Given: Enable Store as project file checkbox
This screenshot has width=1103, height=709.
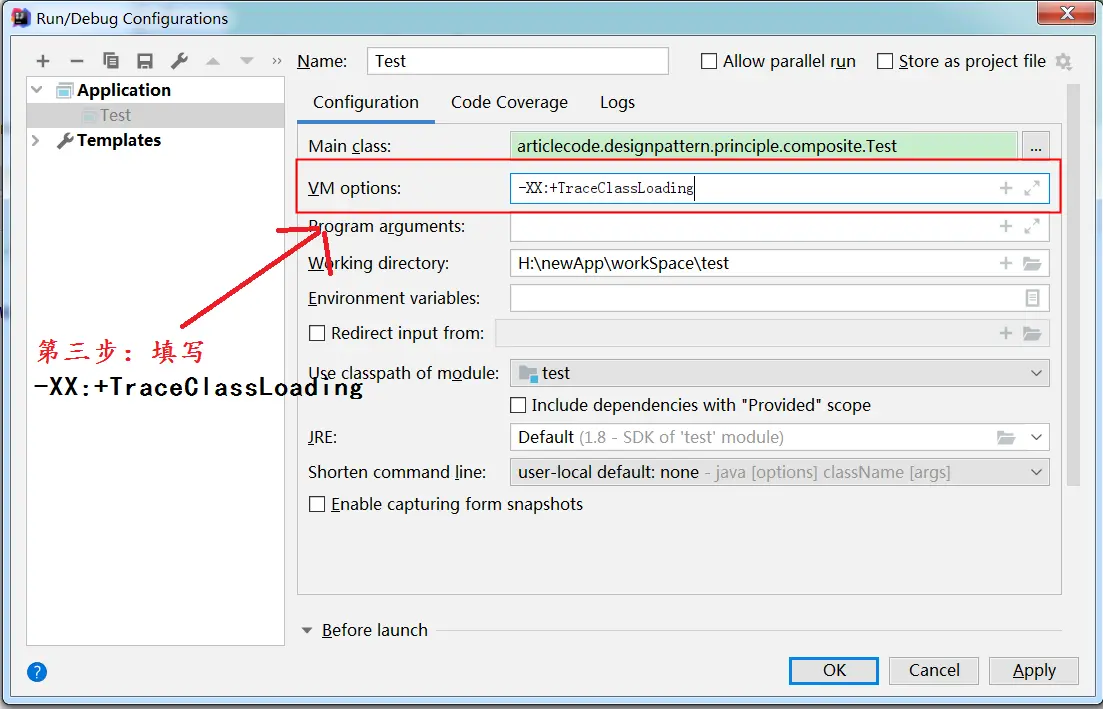Looking at the screenshot, I should [x=885, y=61].
